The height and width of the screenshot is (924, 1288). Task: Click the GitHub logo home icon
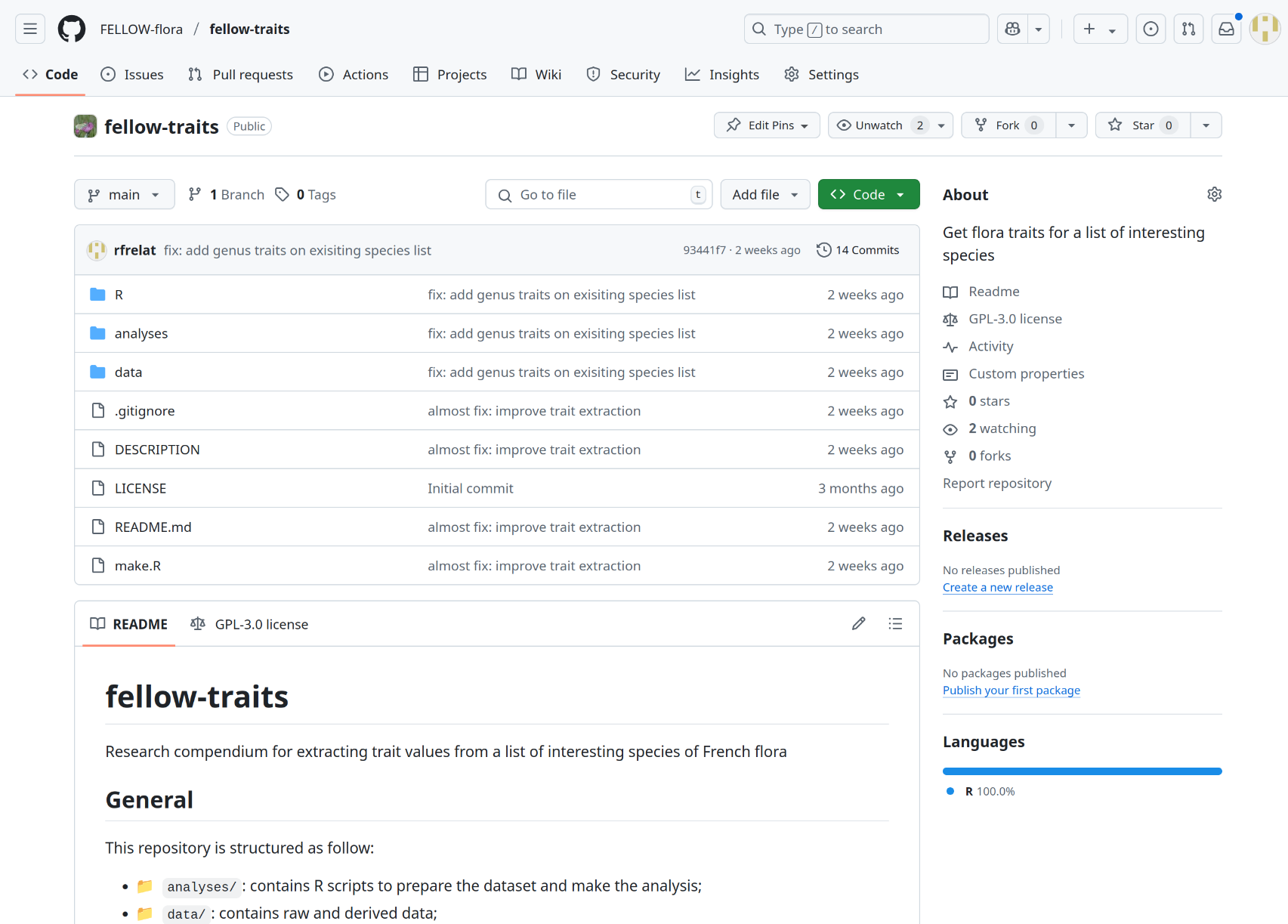pos(72,29)
